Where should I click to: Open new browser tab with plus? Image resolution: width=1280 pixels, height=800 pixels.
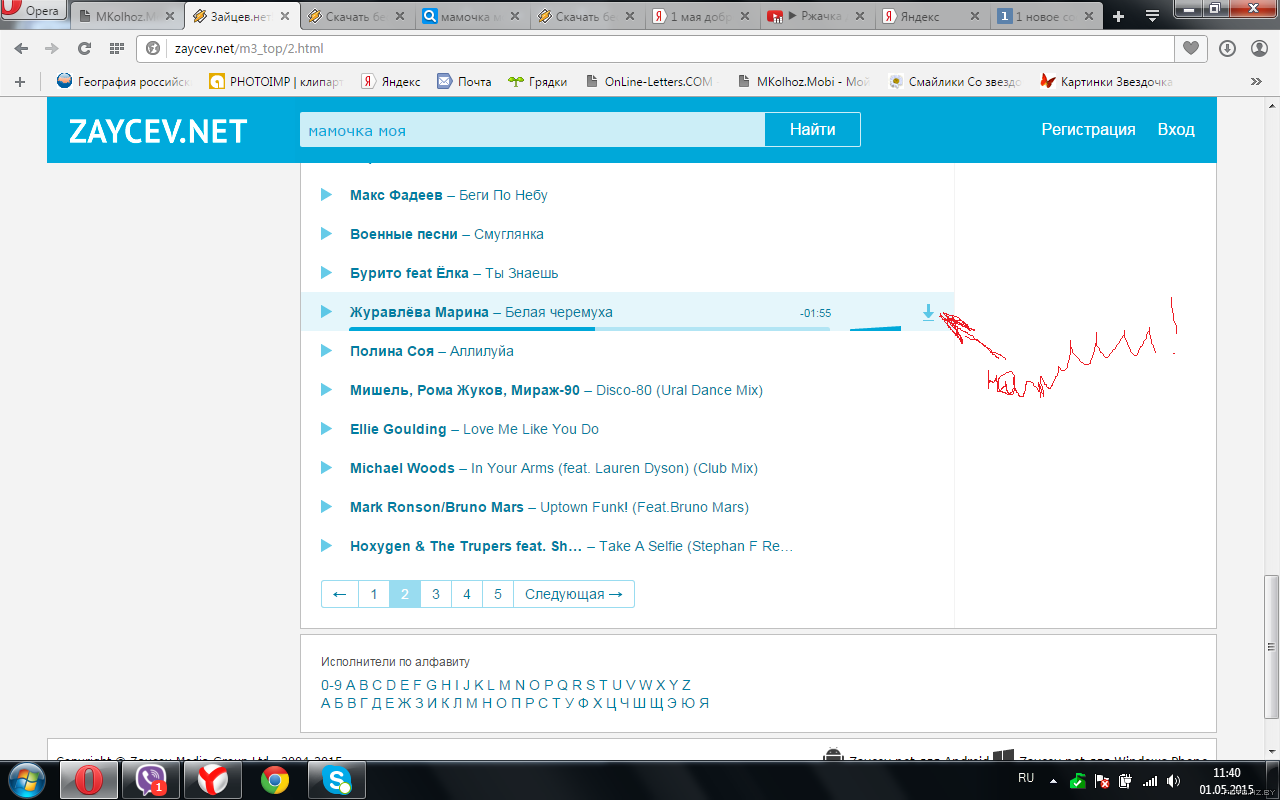1119,16
